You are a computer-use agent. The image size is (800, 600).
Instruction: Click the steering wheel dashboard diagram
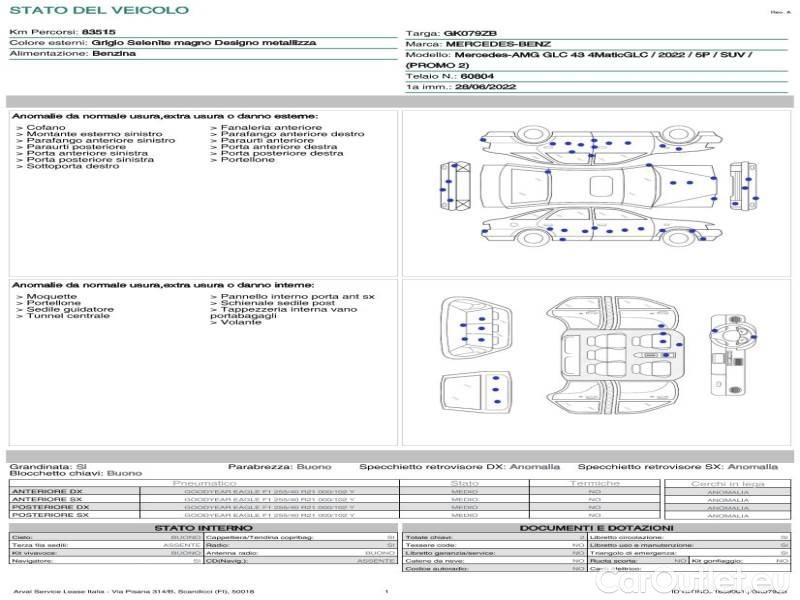734,355
